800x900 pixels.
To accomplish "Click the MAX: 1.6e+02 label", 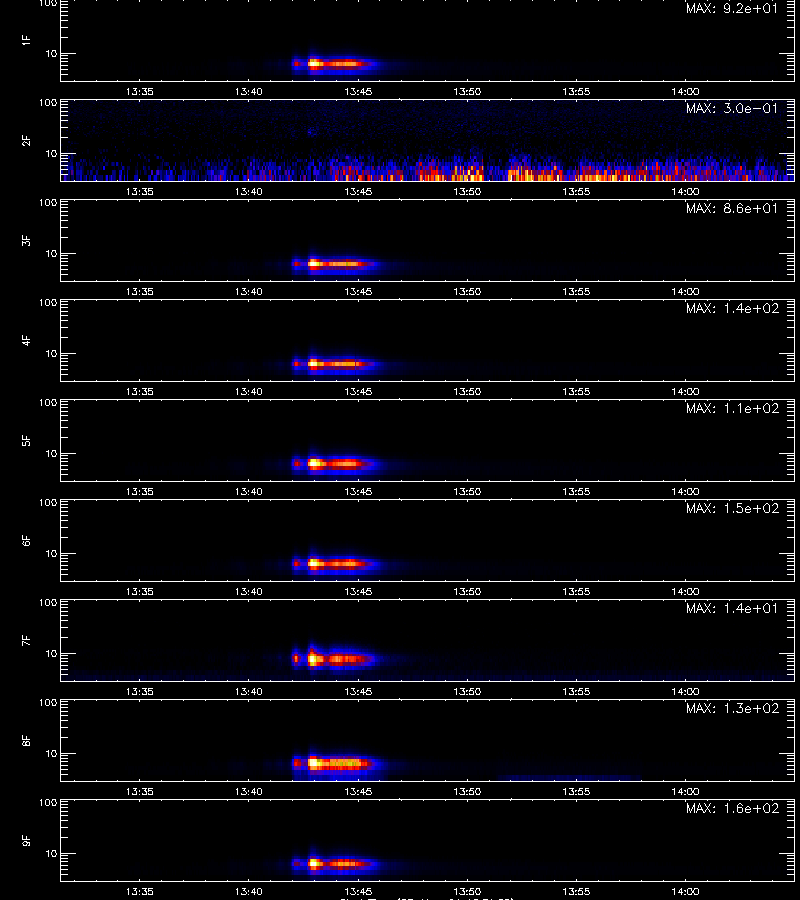I will coord(732,808).
